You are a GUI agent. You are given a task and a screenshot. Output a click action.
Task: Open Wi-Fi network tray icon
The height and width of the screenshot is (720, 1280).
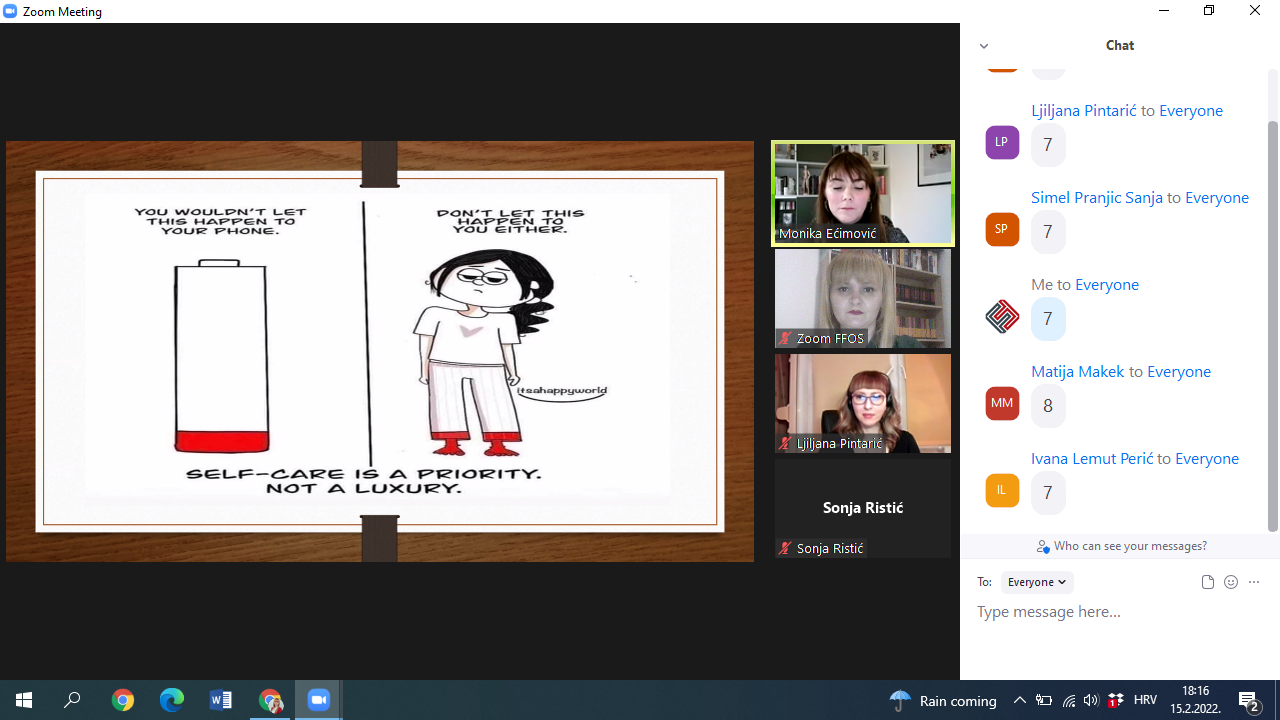(x=1068, y=700)
